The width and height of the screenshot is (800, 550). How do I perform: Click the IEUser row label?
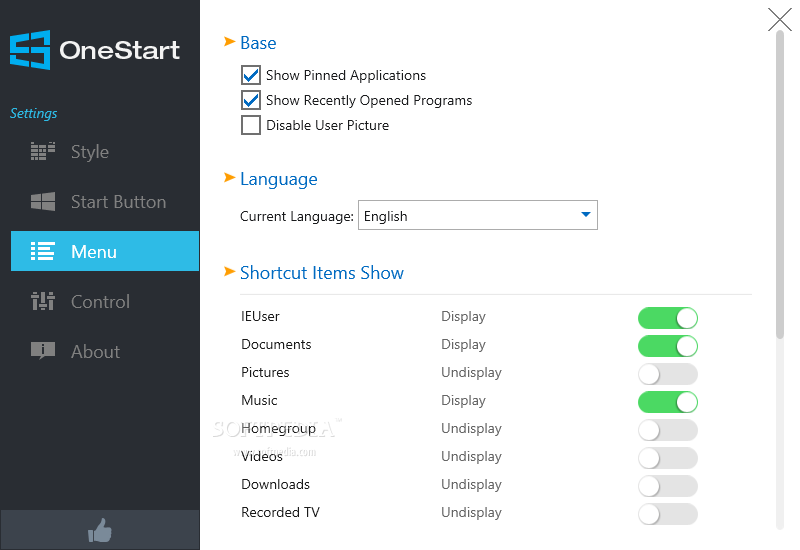(260, 316)
